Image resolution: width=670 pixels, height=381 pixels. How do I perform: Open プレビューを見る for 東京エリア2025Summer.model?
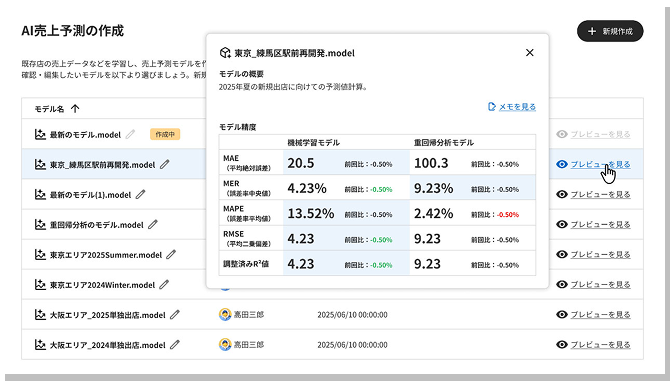point(600,254)
